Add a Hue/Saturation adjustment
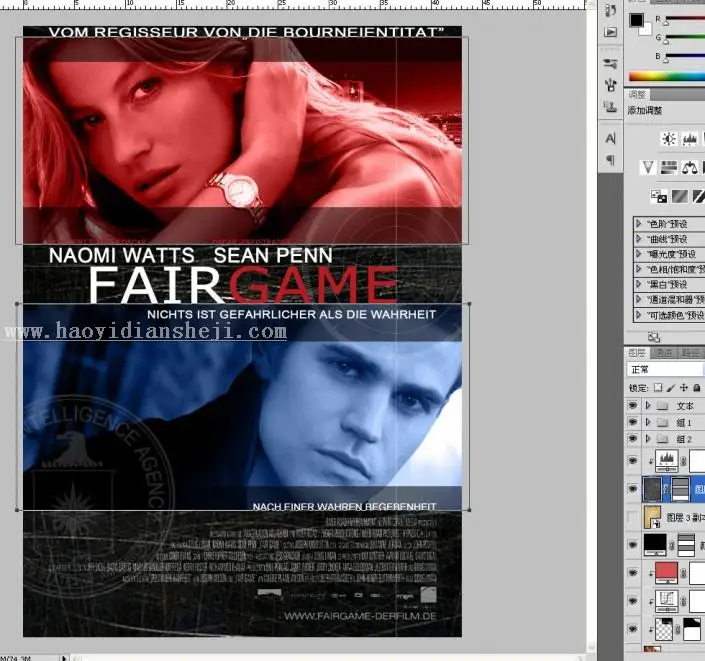Screen dimensions: 705x661 (669, 168)
